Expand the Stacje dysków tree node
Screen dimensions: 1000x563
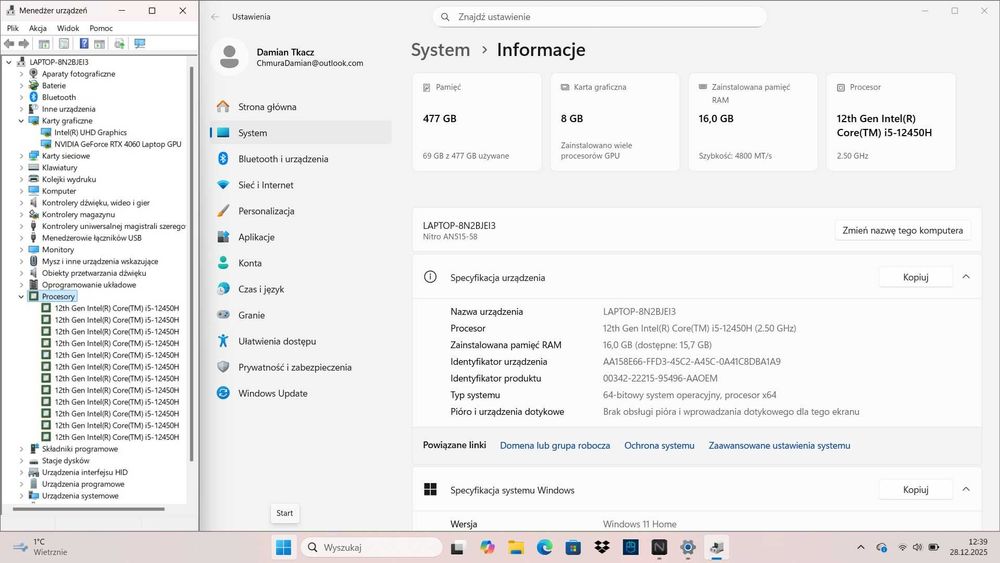(21, 461)
